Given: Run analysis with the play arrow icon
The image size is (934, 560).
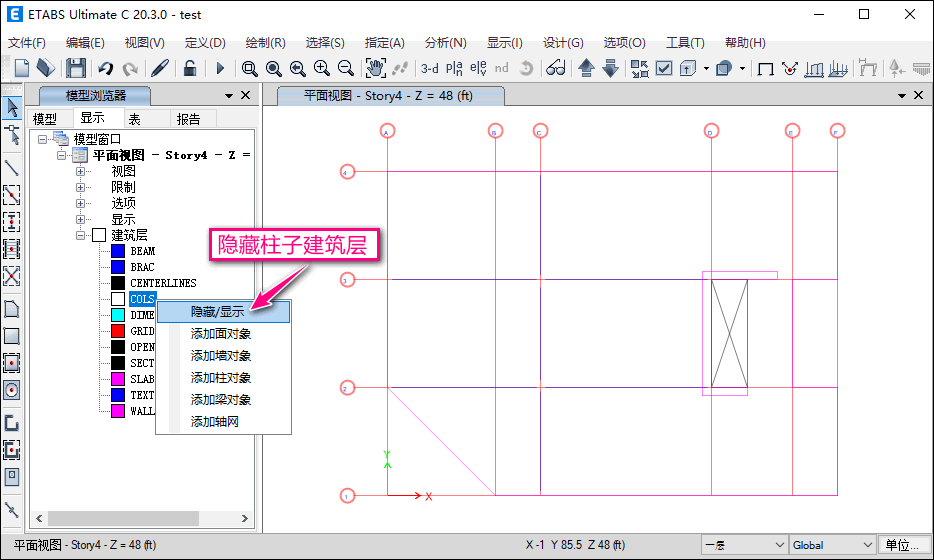Looking at the screenshot, I should (x=220, y=68).
